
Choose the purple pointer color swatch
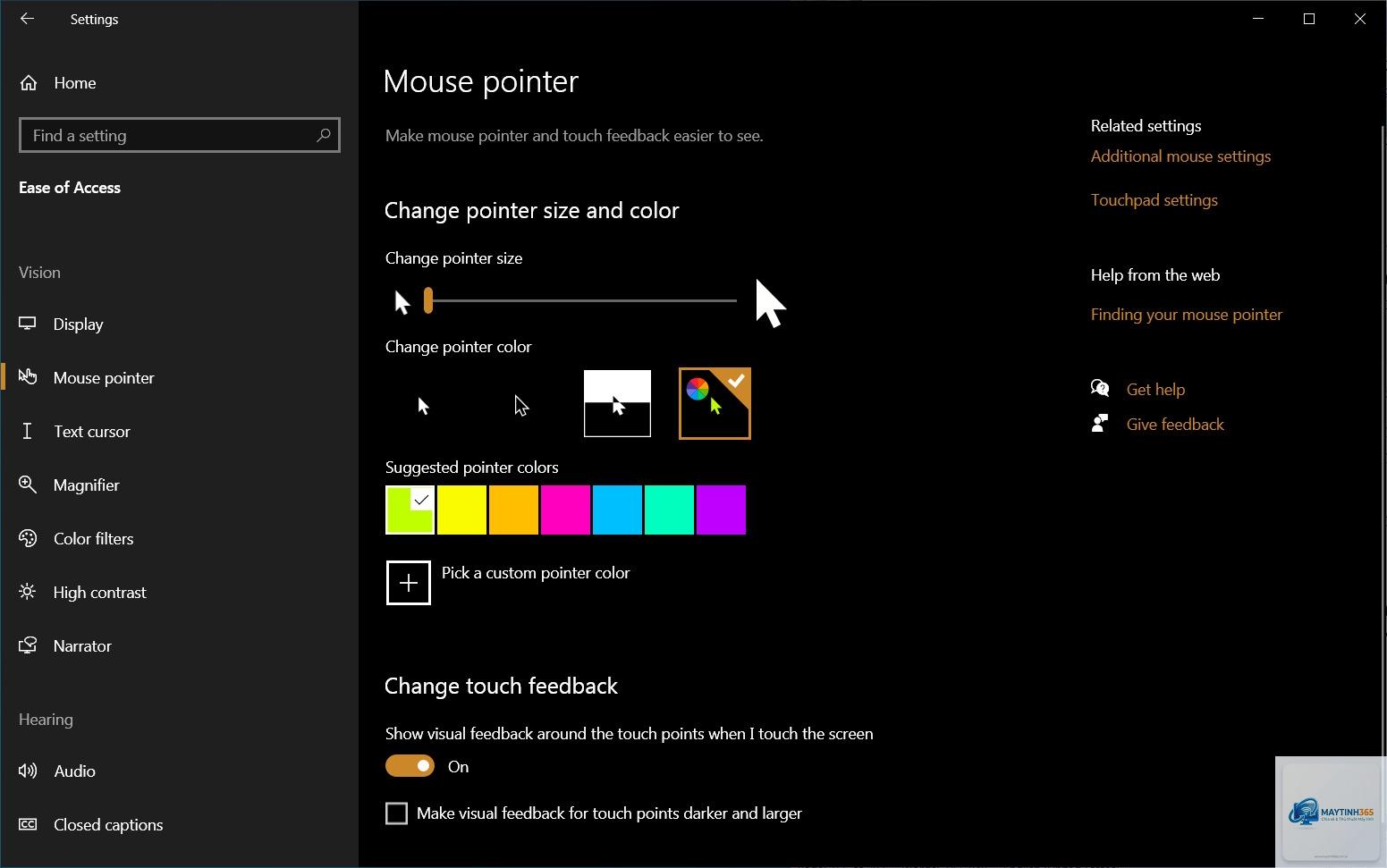pos(721,510)
